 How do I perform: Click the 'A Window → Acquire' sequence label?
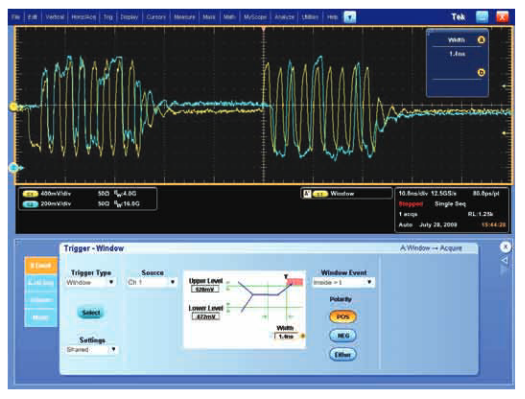coord(431,248)
